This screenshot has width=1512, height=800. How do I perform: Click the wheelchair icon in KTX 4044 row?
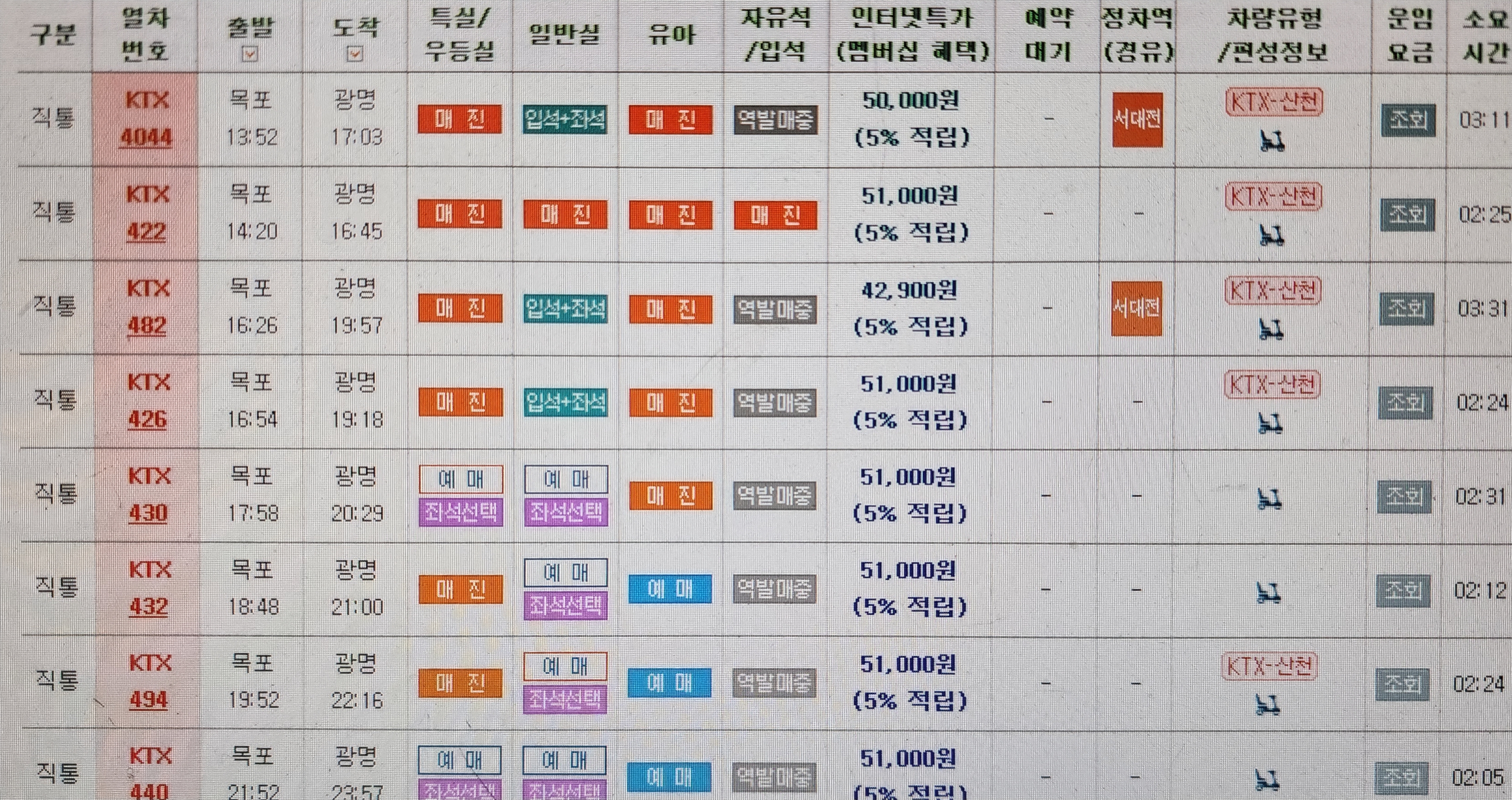click(x=1272, y=141)
